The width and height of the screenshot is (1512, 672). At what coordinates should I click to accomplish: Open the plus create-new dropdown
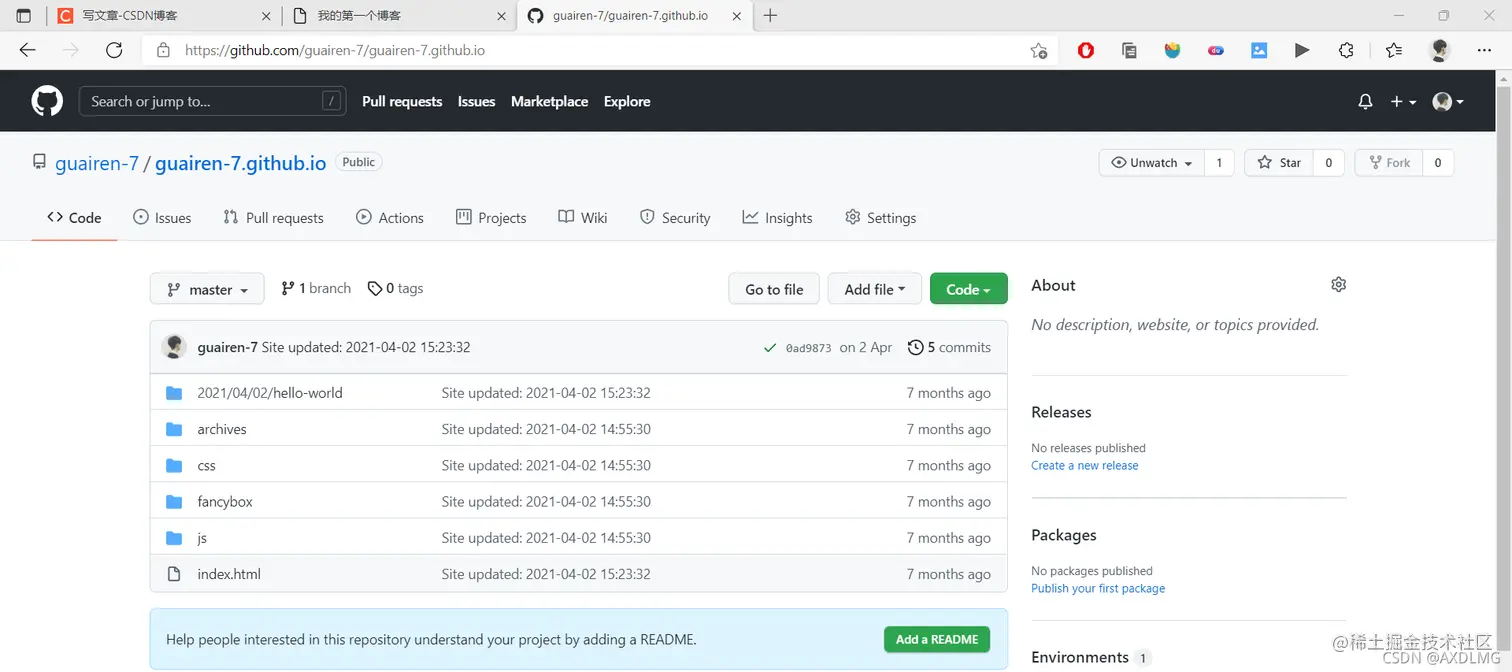click(x=1403, y=102)
